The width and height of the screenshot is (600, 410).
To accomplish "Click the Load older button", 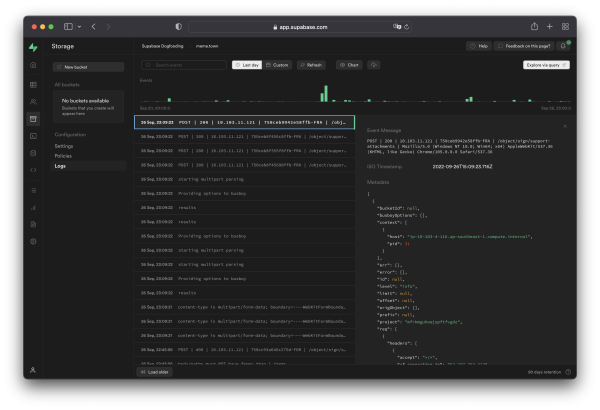I will coord(157,371).
